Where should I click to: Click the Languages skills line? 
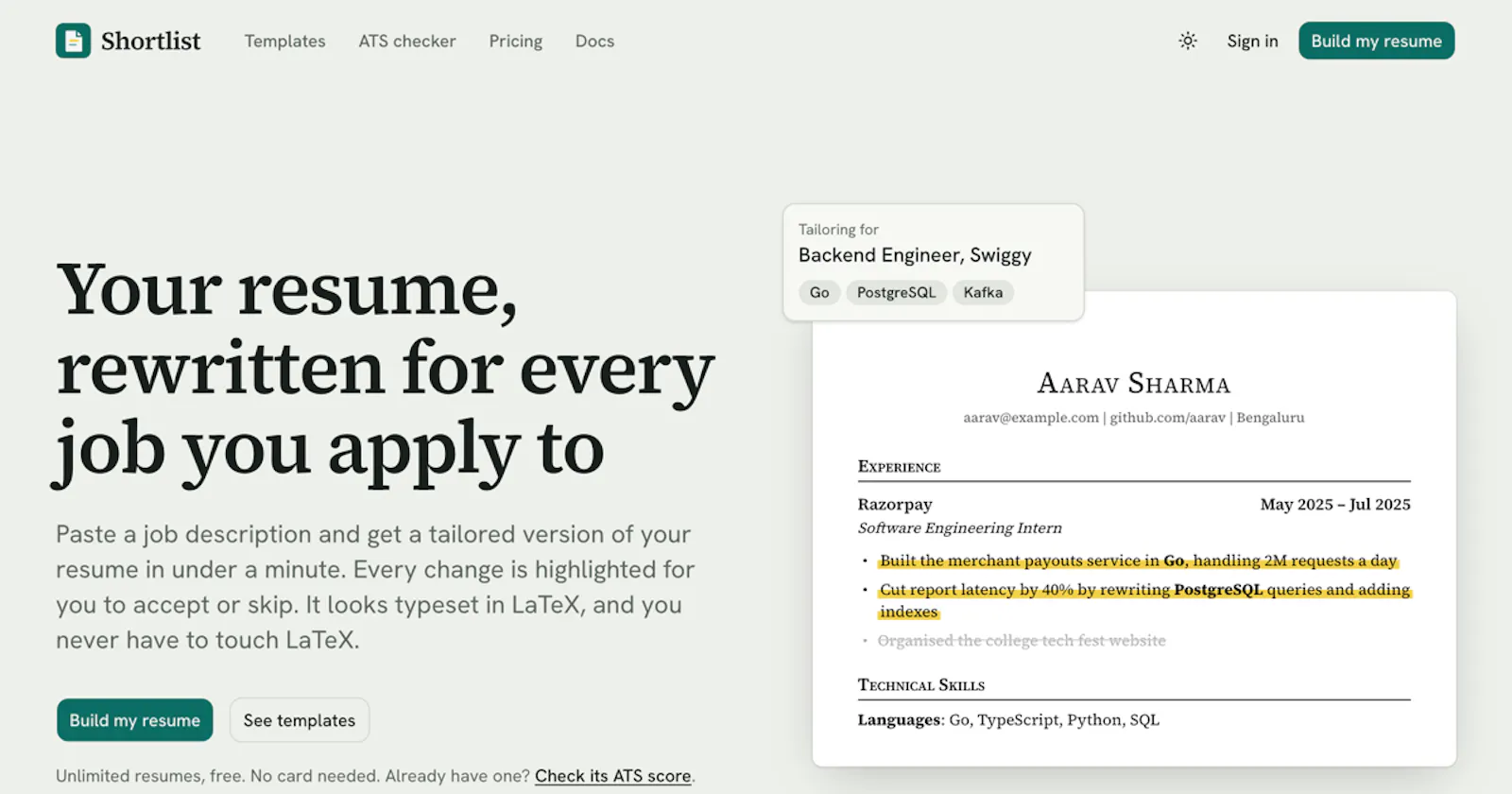(x=1008, y=720)
